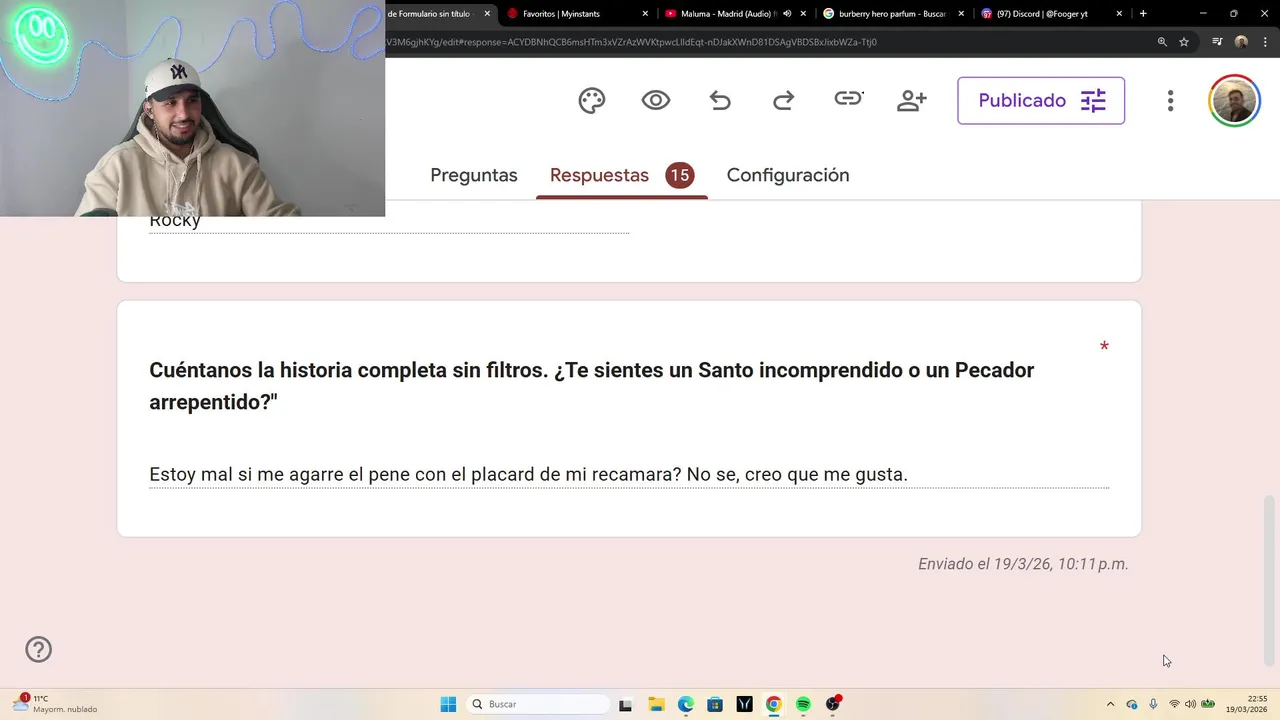
Task: Add collaborators with the person-plus icon
Action: [x=912, y=100]
